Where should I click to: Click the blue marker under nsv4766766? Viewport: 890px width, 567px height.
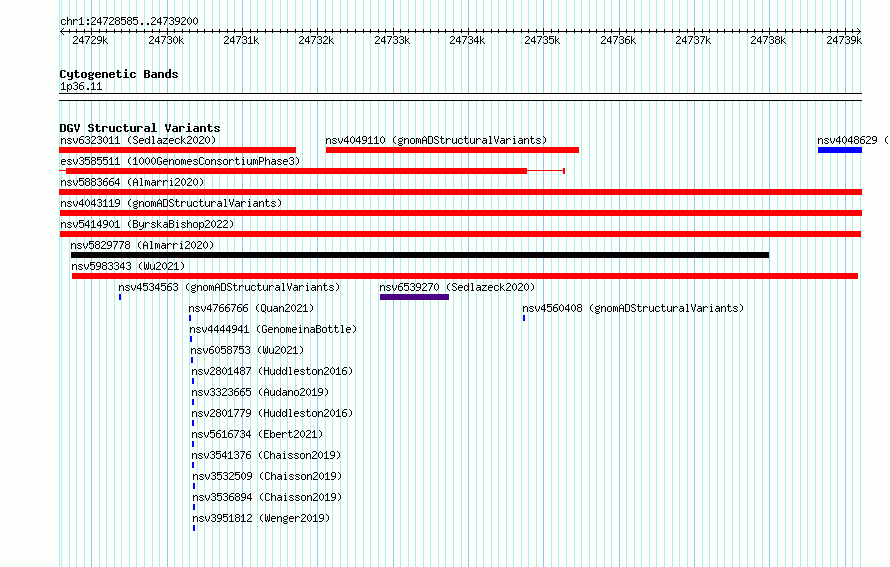pyautogui.click(x=190, y=318)
